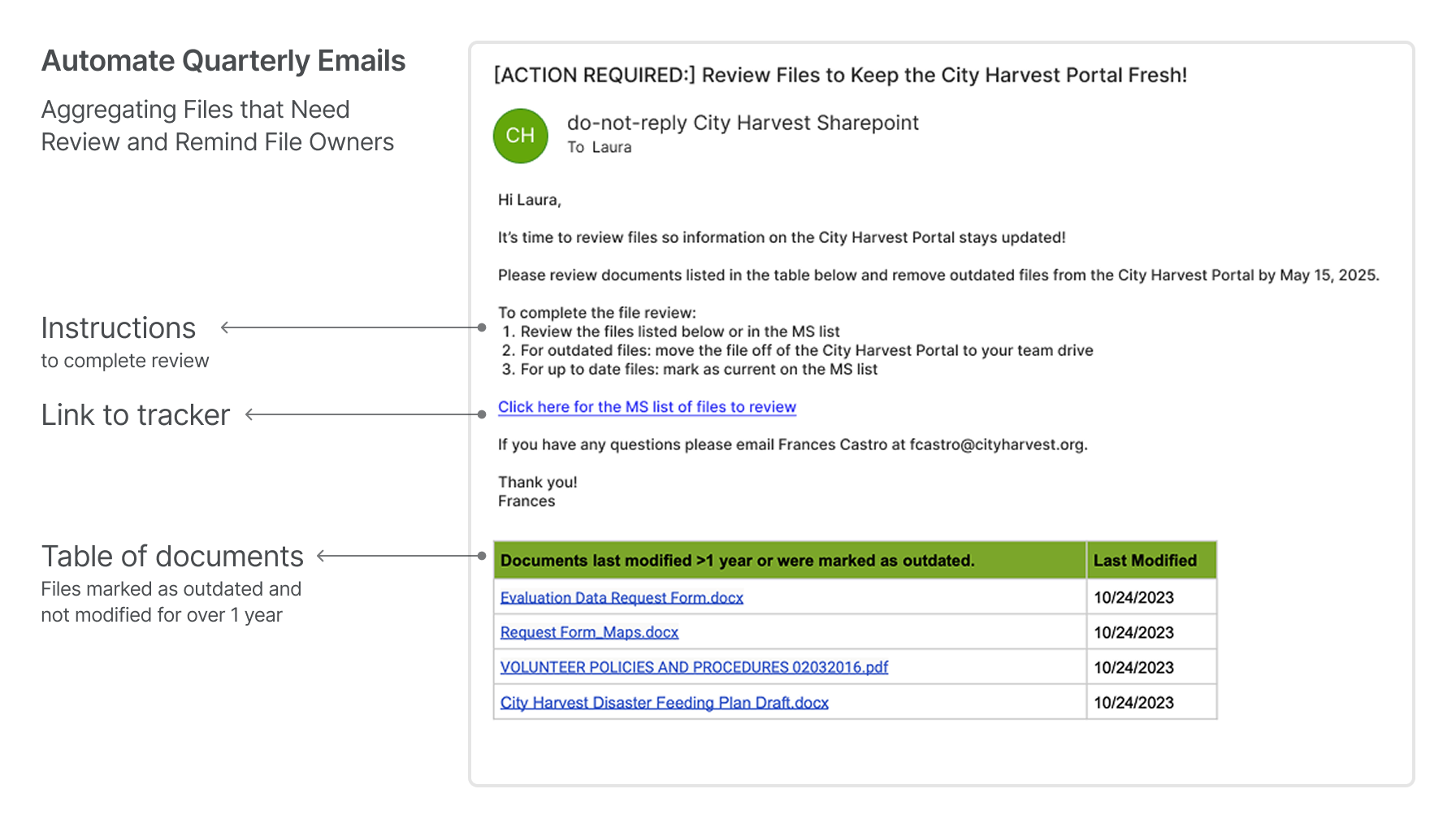Click 'It's time to review files' sentence

click(782, 237)
